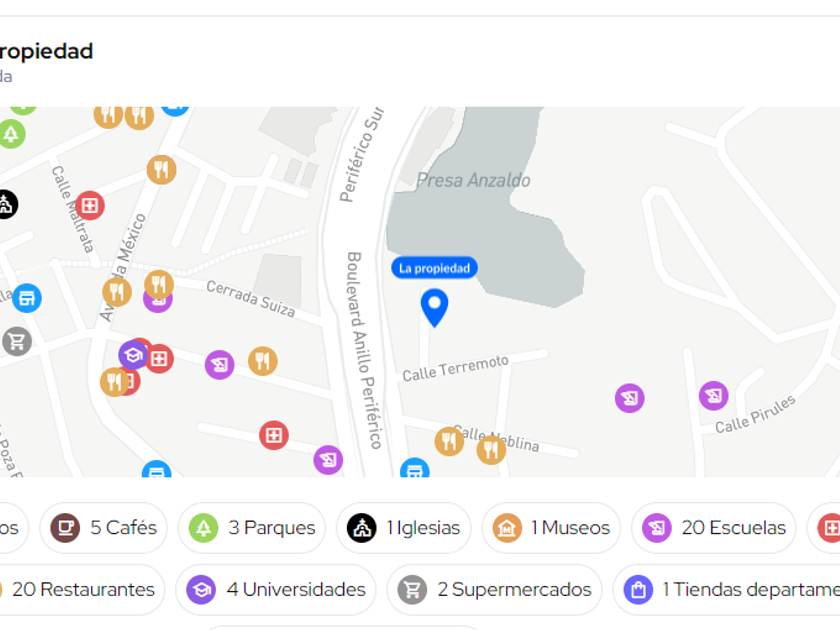Toggle the 1 Iglesias filter chip
This screenshot has width=840, height=630.
pyautogui.click(x=403, y=528)
